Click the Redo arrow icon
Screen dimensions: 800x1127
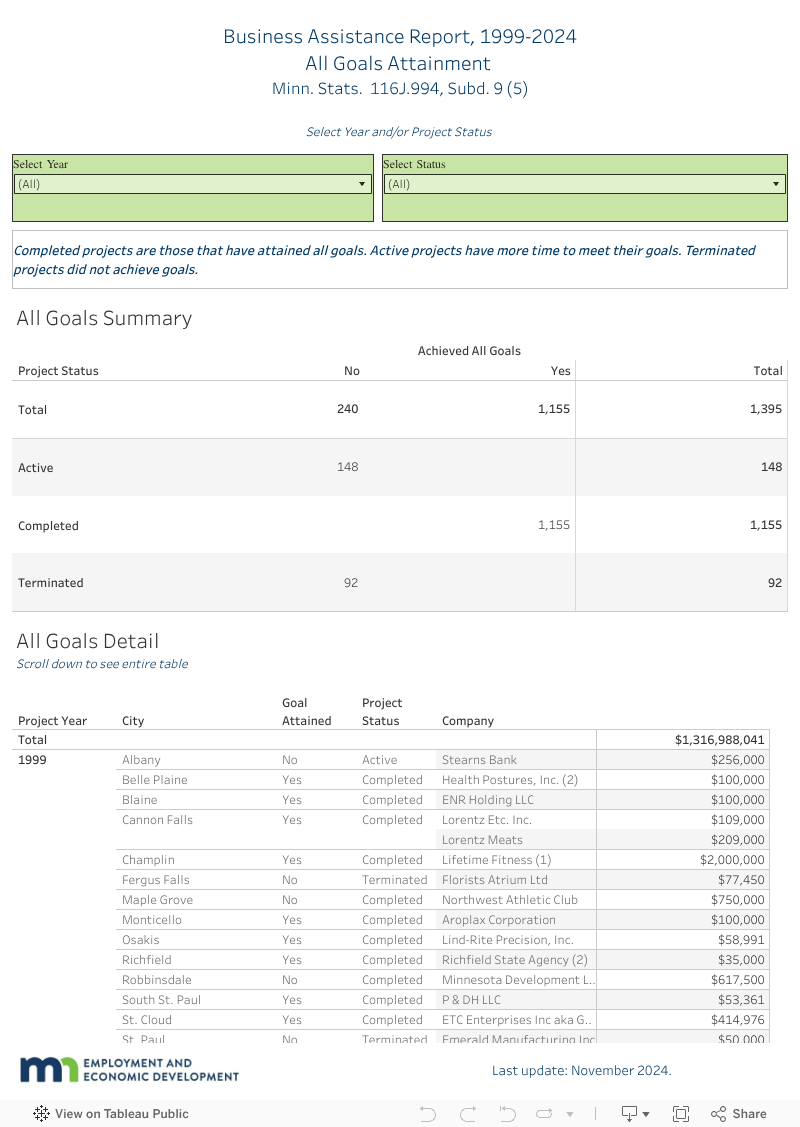click(x=467, y=1113)
